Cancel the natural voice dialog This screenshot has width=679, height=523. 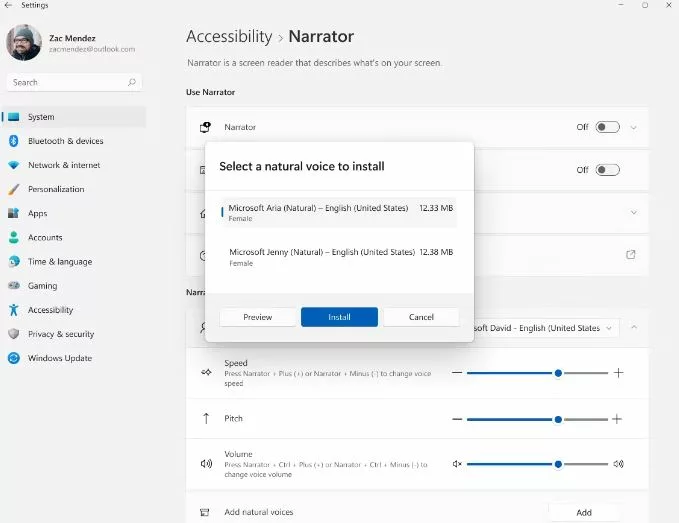click(421, 317)
